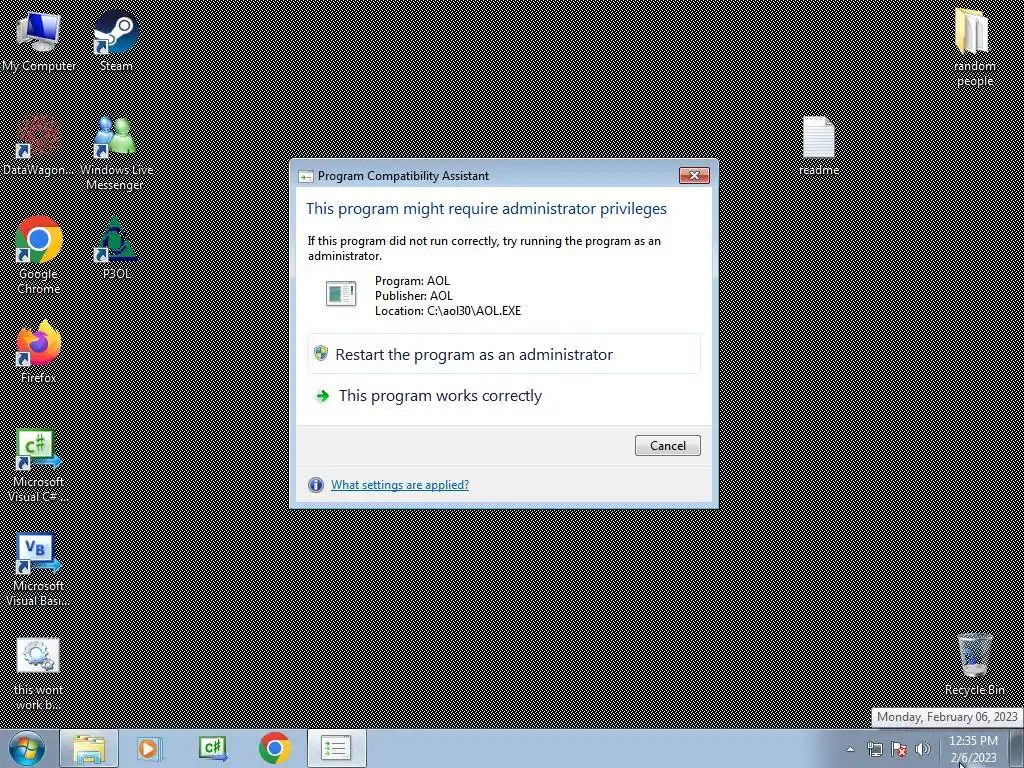Open the What settings are applied? link
The image size is (1024, 768).
(x=400, y=485)
